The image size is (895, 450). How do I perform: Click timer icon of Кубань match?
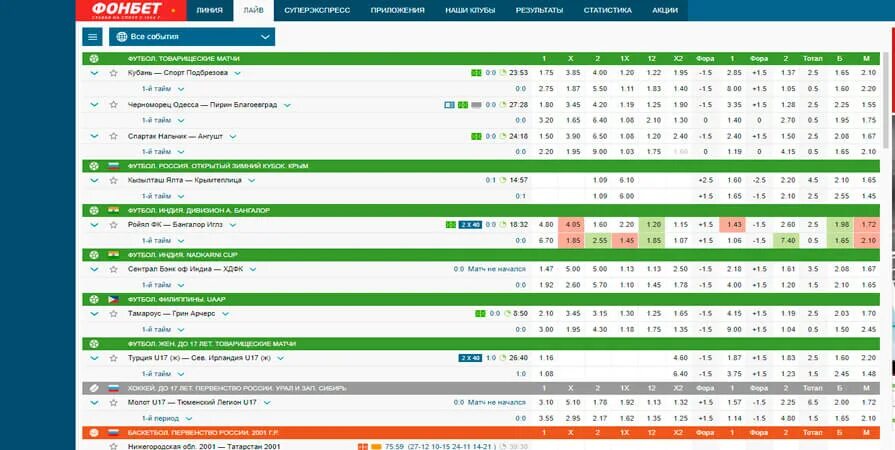tap(502, 73)
